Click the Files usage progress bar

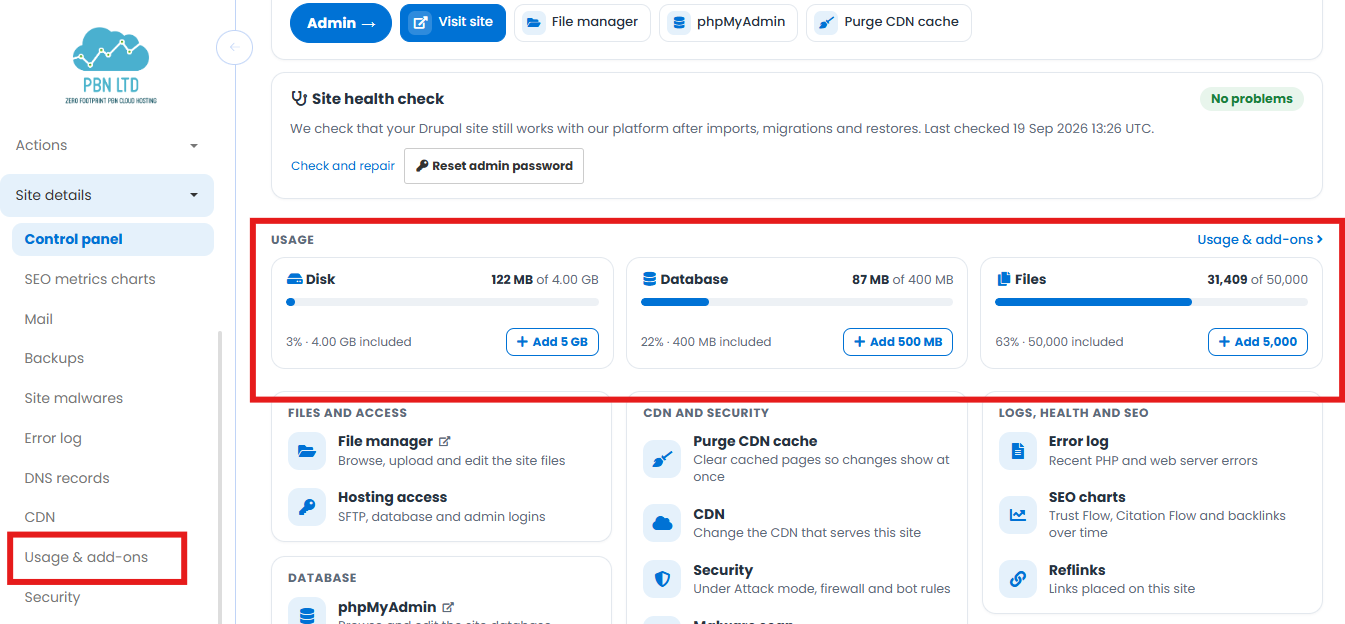1151,302
